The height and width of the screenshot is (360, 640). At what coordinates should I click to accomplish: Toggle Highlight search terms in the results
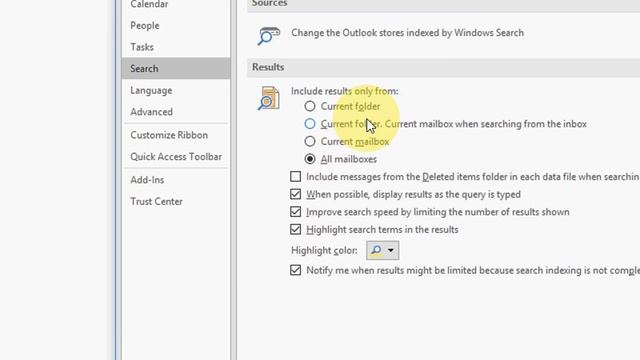pos(296,229)
